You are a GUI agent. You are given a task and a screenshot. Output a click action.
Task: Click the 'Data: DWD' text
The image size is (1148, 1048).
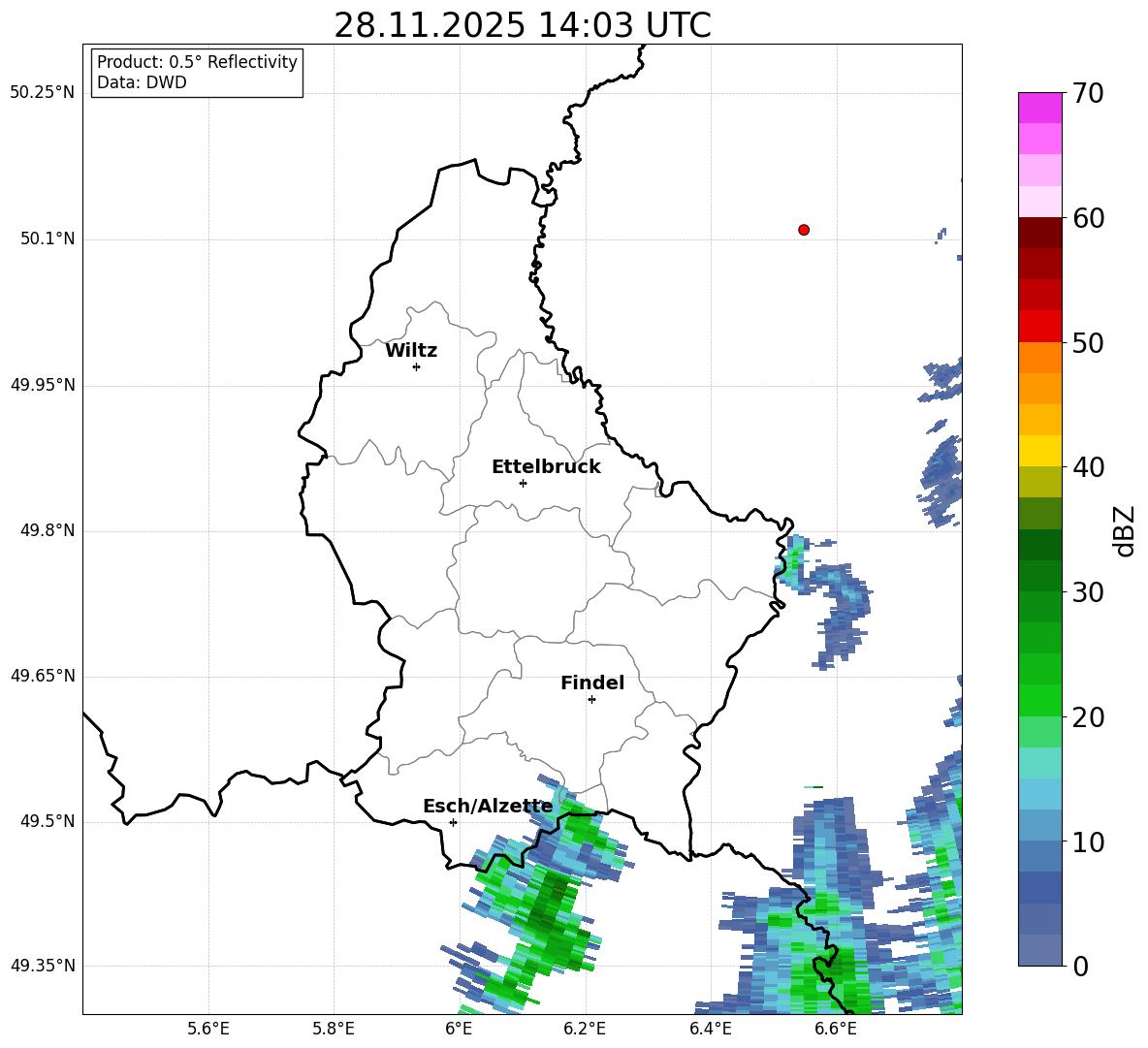[142, 82]
